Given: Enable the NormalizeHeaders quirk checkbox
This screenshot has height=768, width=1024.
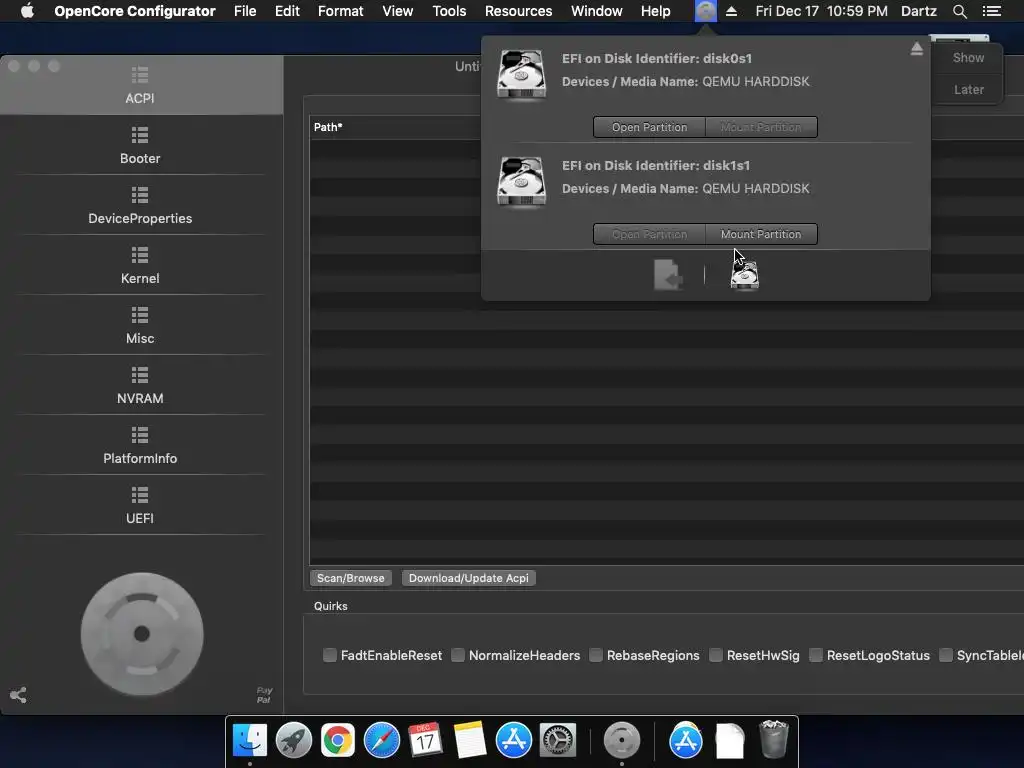Looking at the screenshot, I should click(x=458, y=655).
